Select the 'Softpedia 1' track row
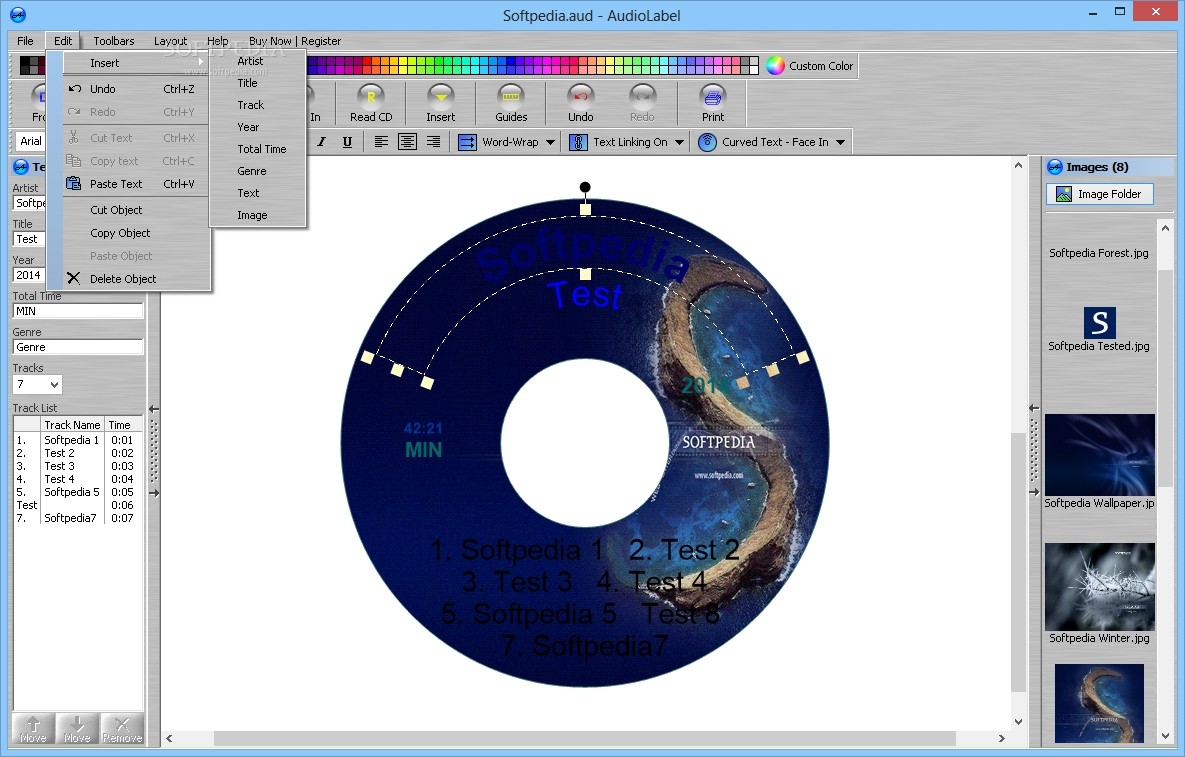1185x757 pixels. (78, 440)
